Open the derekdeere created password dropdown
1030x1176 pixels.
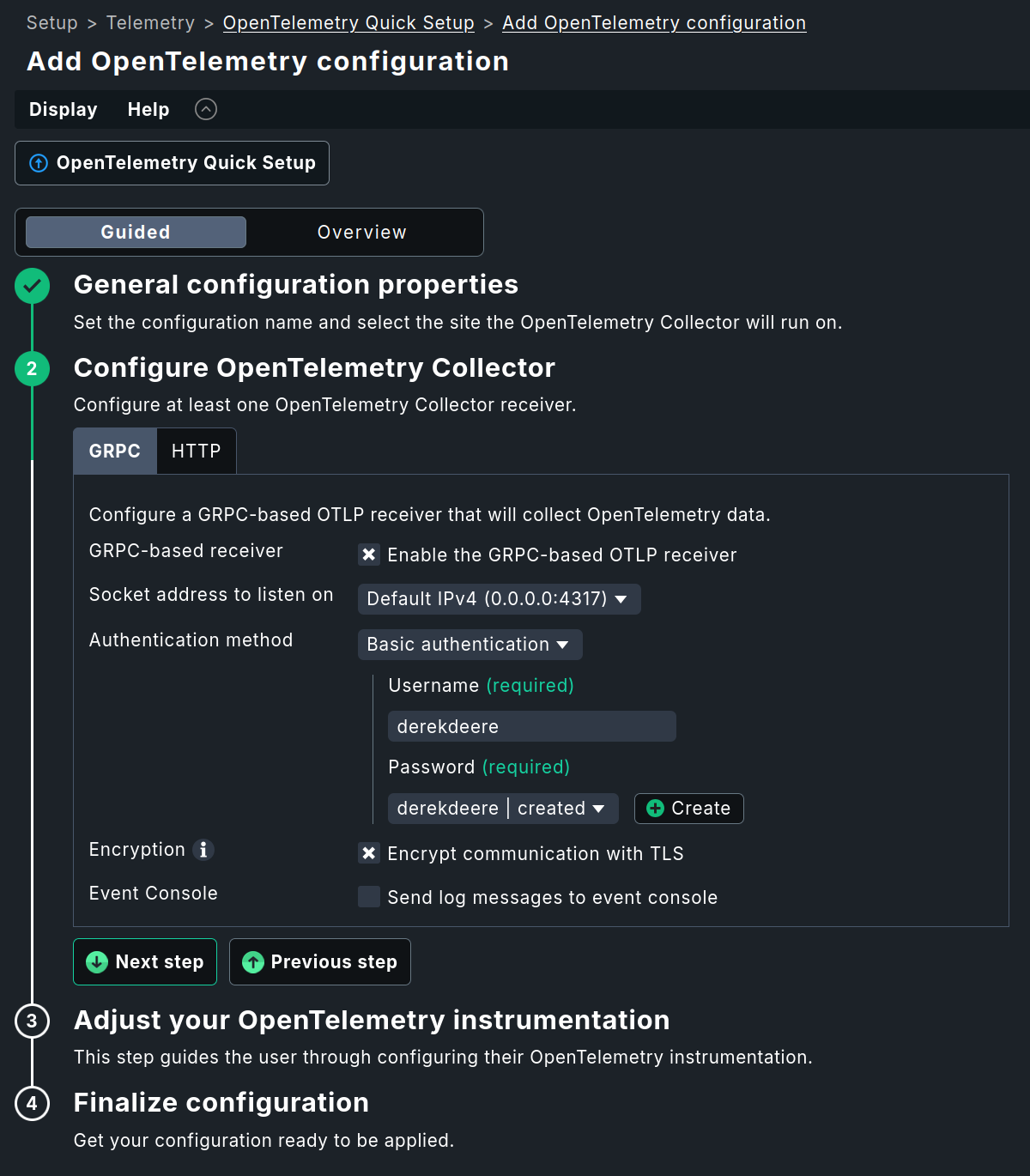[x=503, y=809]
